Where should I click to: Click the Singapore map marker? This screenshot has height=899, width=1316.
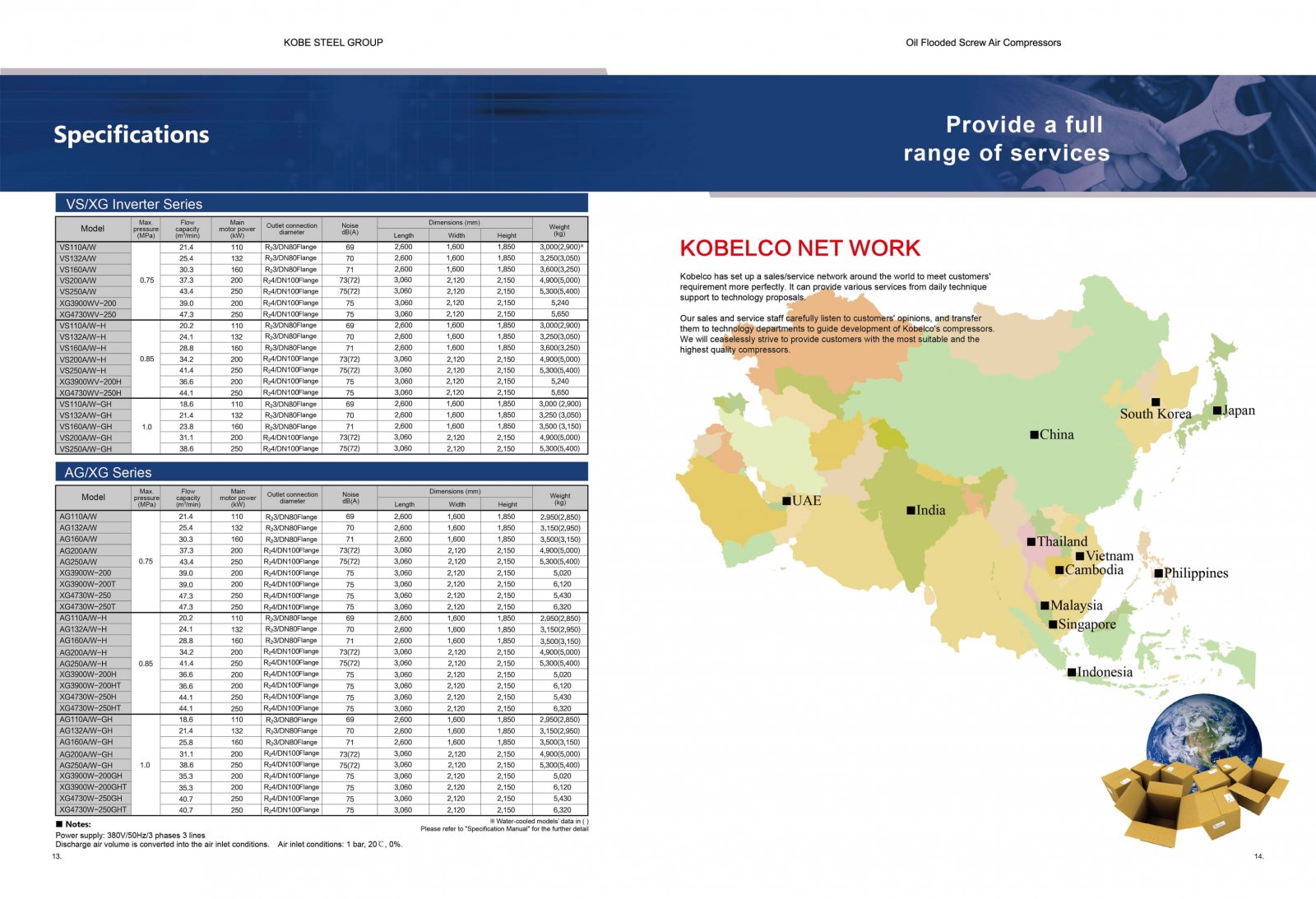pyautogui.click(x=1053, y=624)
